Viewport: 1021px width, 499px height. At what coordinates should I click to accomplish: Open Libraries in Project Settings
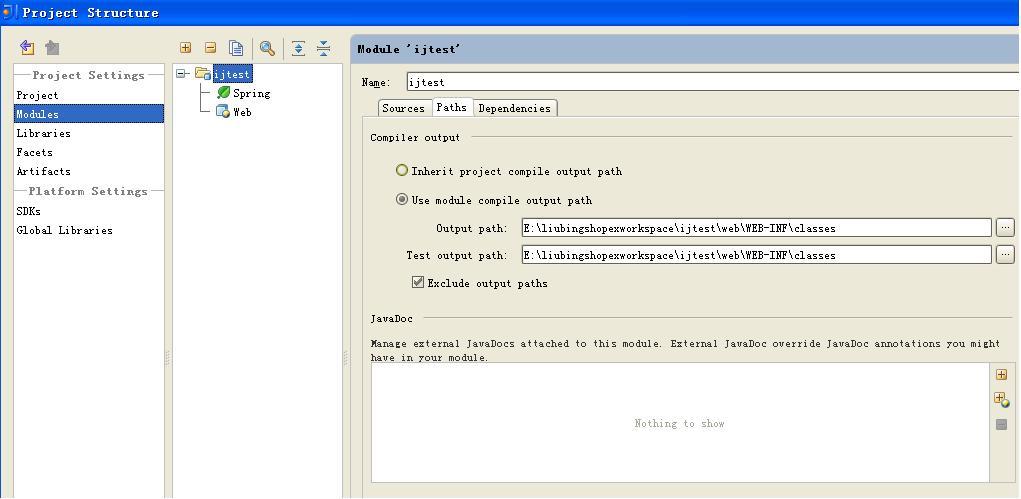(43, 133)
